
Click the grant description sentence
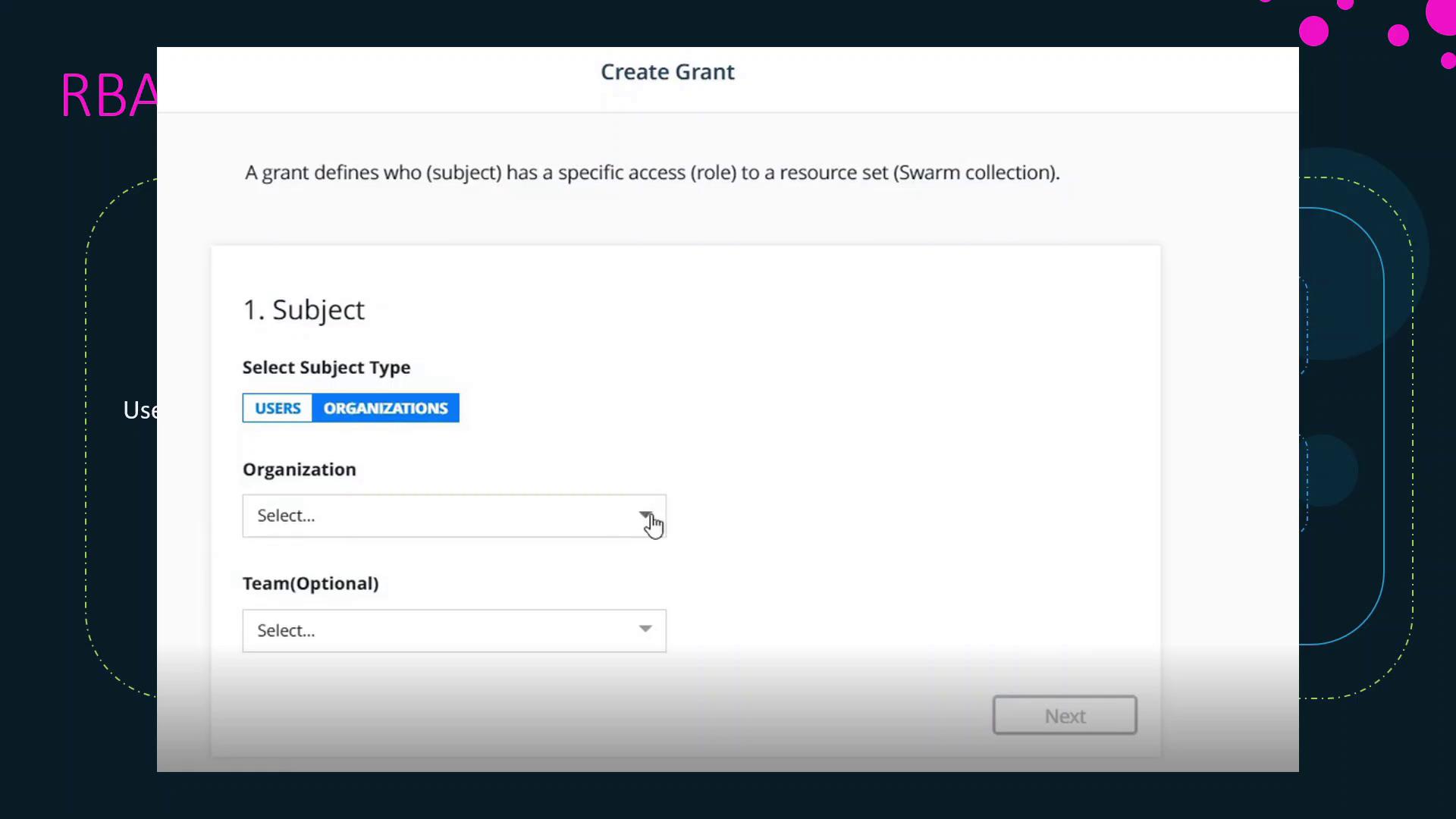652,173
